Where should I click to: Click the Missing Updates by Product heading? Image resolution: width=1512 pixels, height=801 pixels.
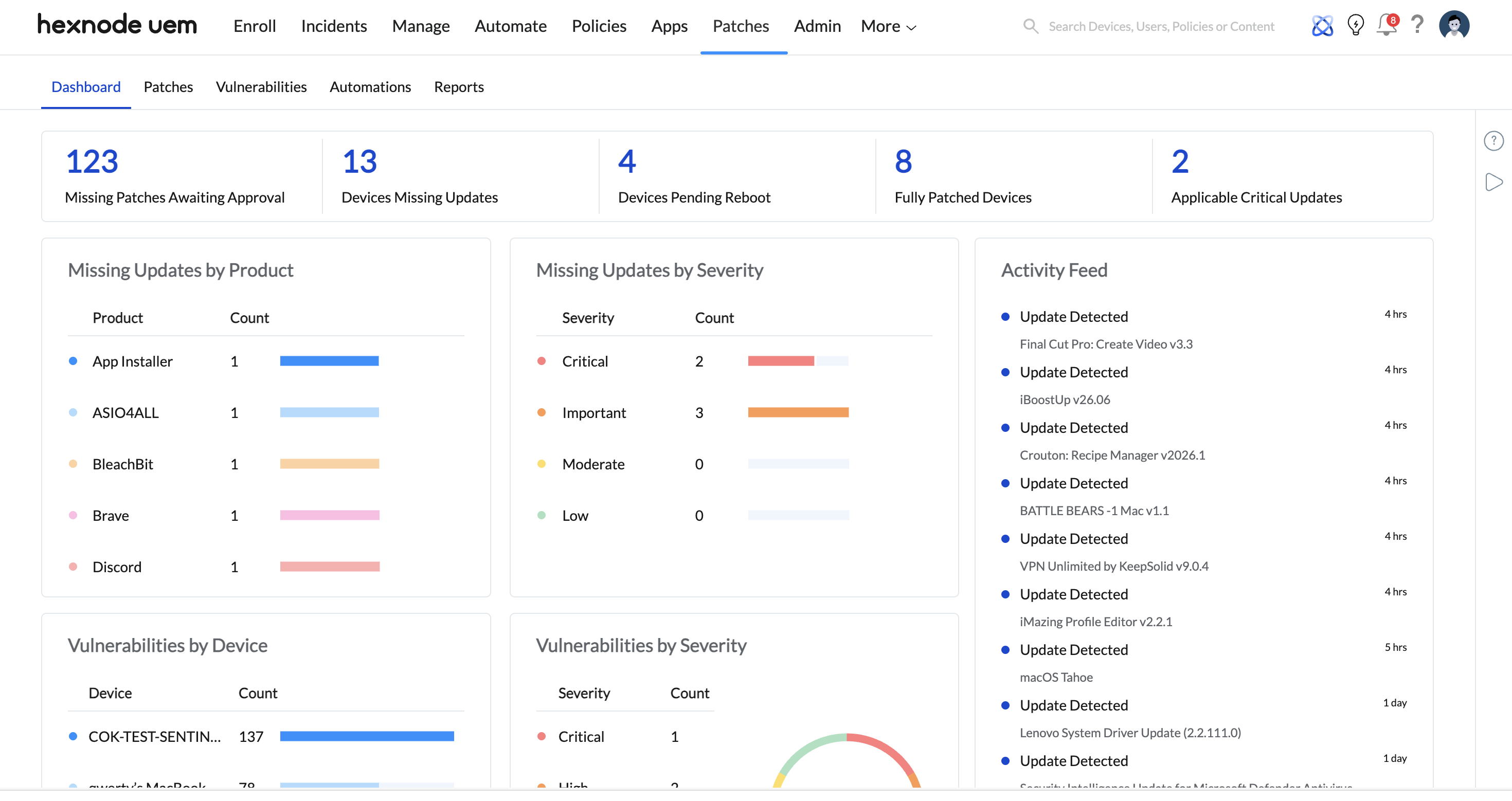(180, 270)
